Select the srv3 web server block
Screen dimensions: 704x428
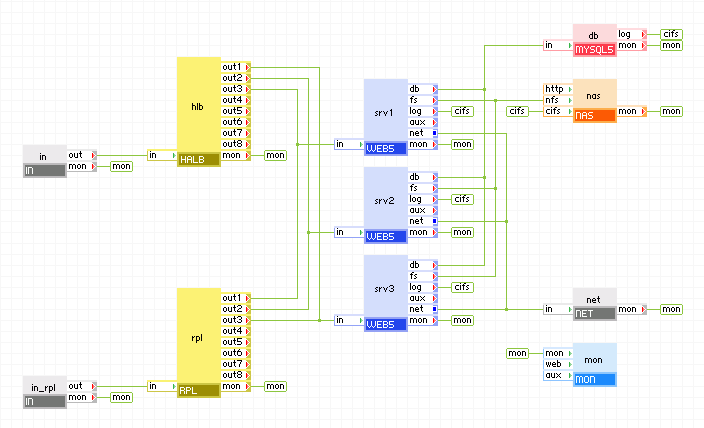(x=386, y=285)
